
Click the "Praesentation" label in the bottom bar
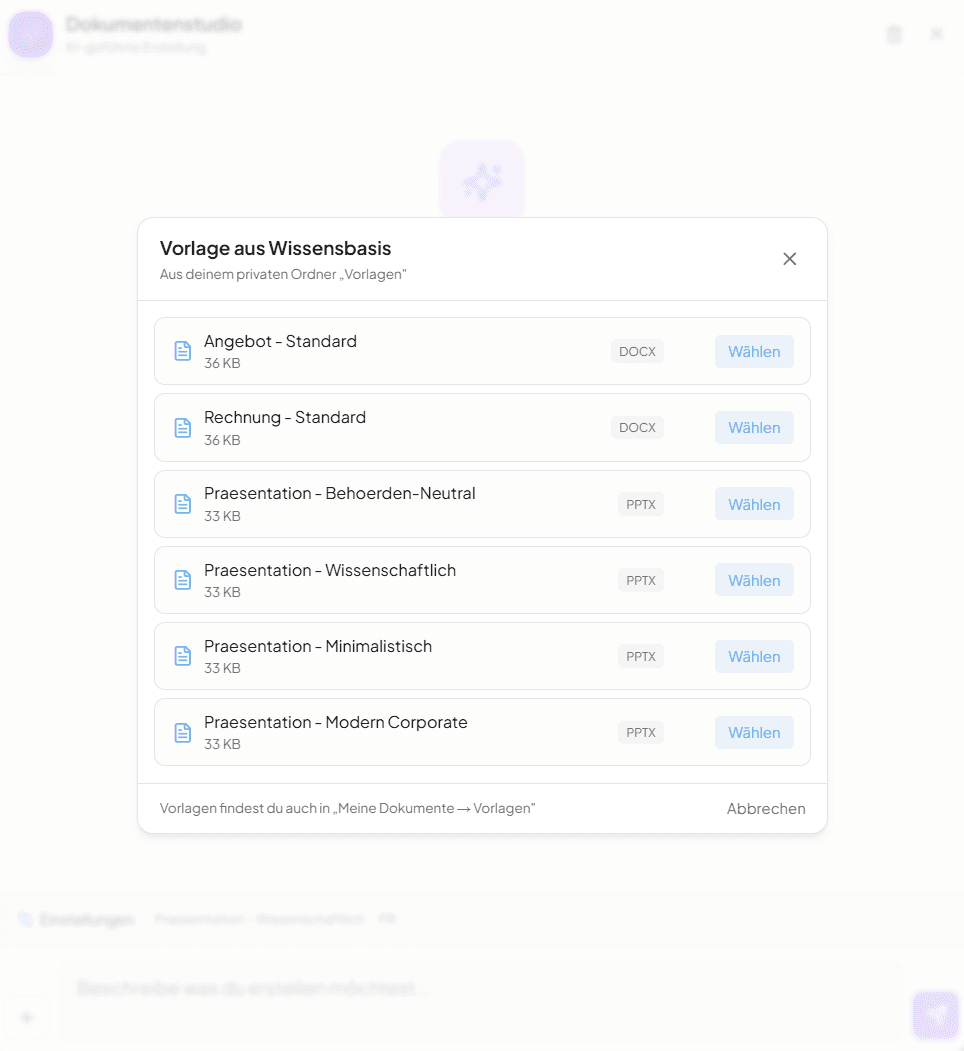(199, 918)
